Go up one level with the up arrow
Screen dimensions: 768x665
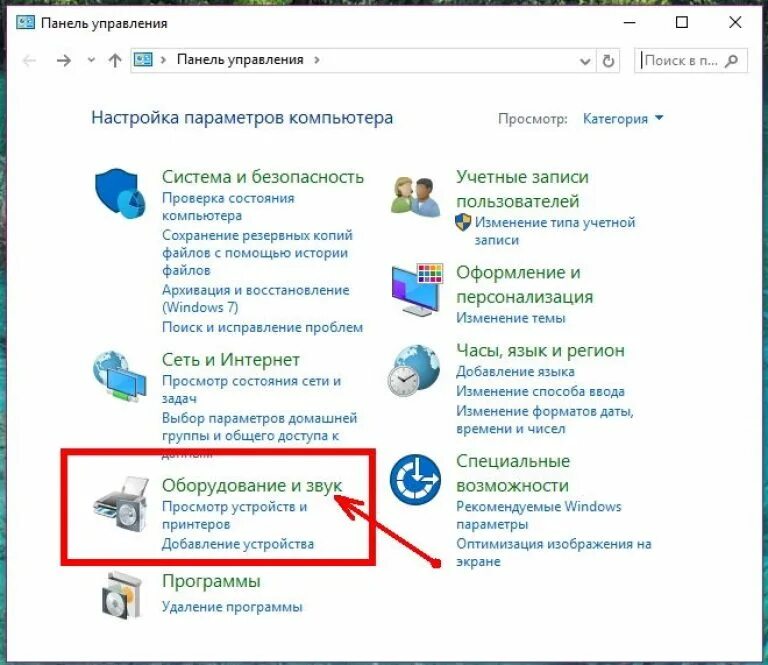coord(115,61)
